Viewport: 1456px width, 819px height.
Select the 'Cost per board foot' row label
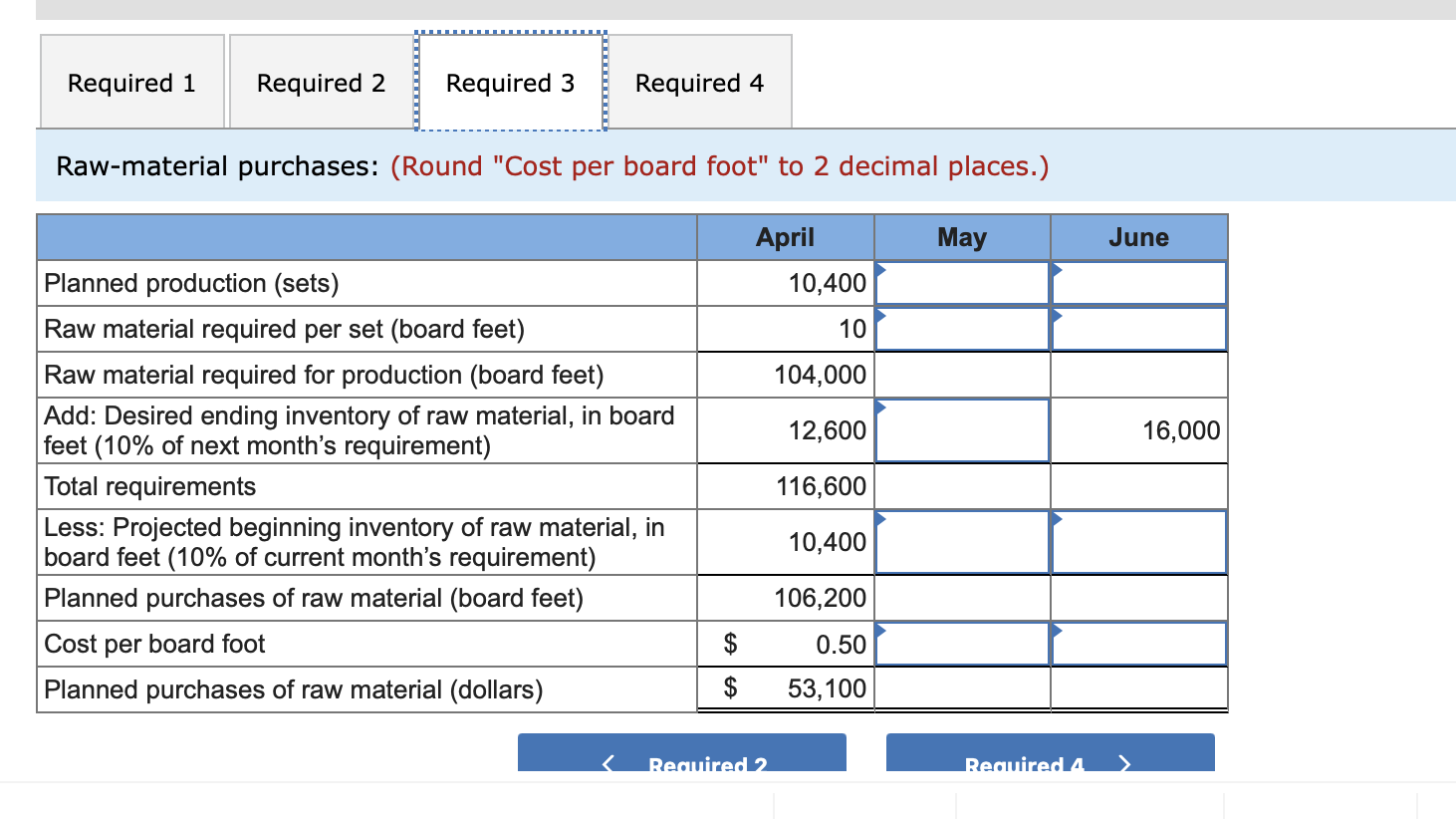[154, 644]
